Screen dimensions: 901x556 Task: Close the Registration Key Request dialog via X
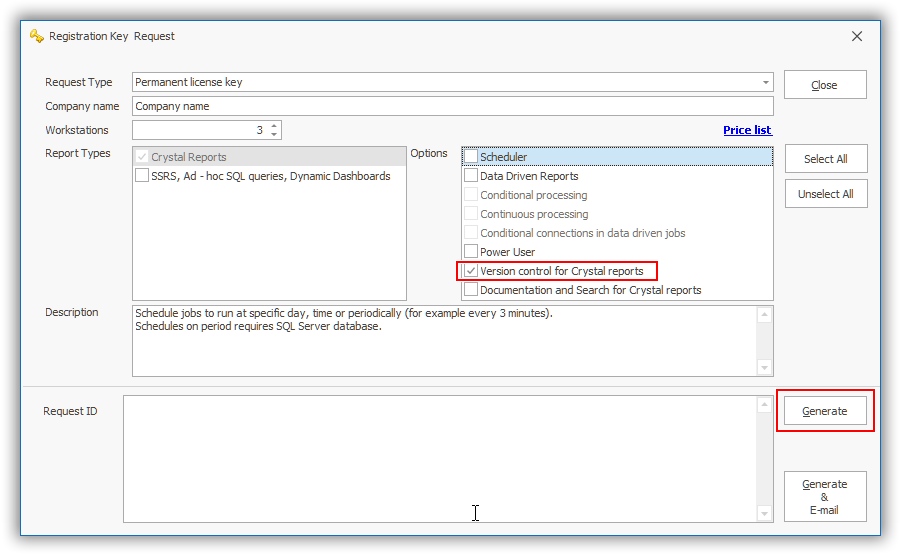point(857,36)
